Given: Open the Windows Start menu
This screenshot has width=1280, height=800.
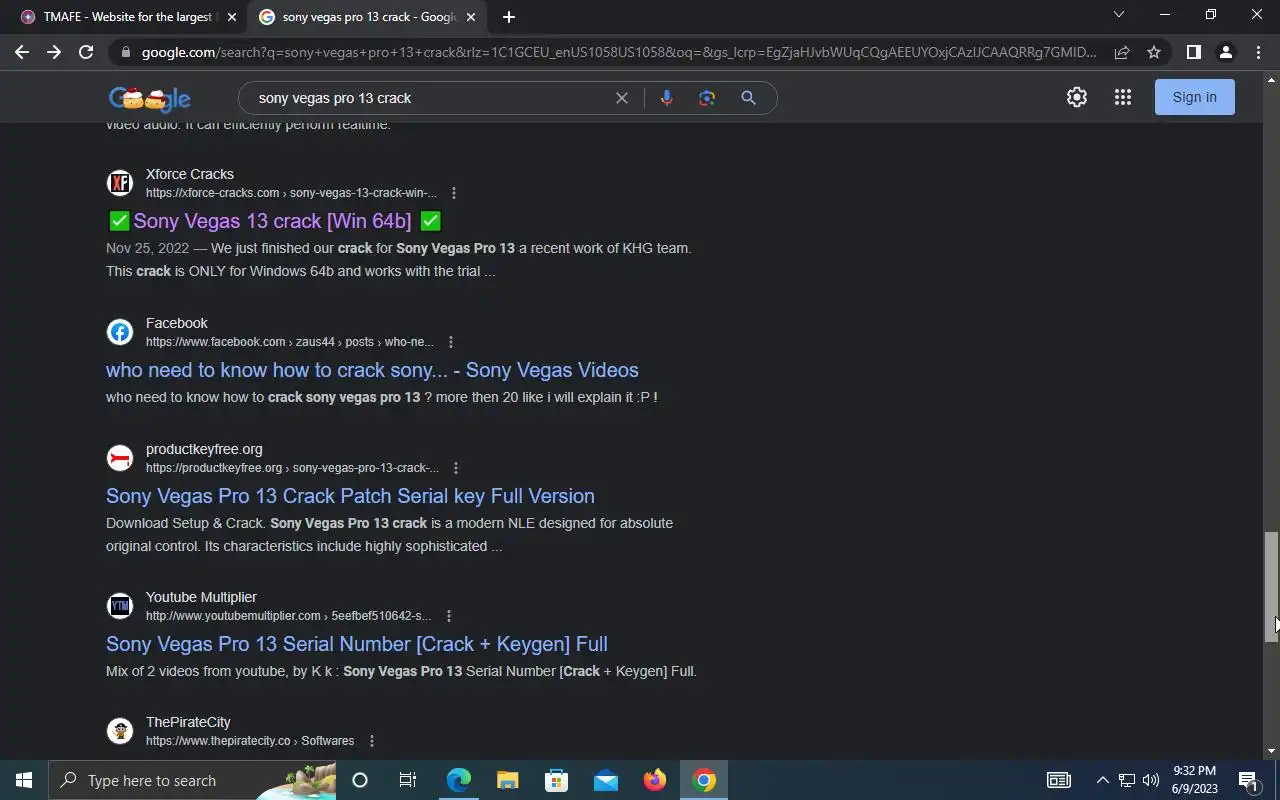Looking at the screenshot, I should pyautogui.click(x=24, y=780).
